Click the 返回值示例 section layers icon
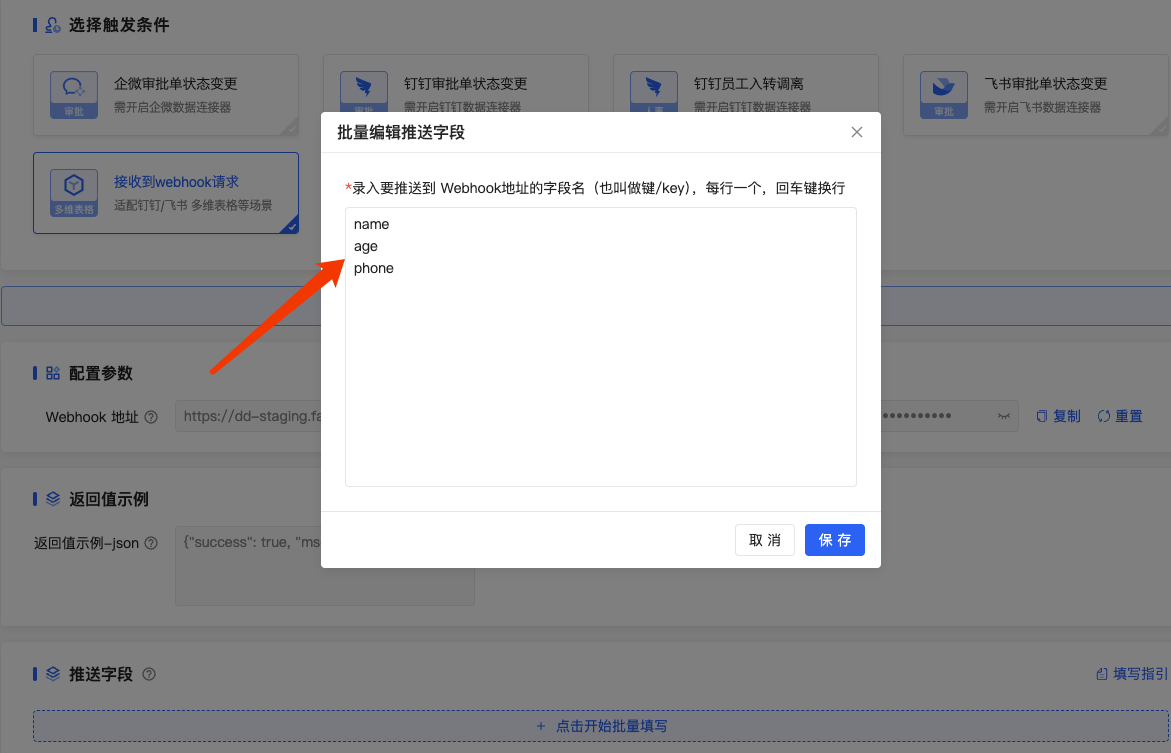Viewport: 1171px width, 753px height. [52, 498]
